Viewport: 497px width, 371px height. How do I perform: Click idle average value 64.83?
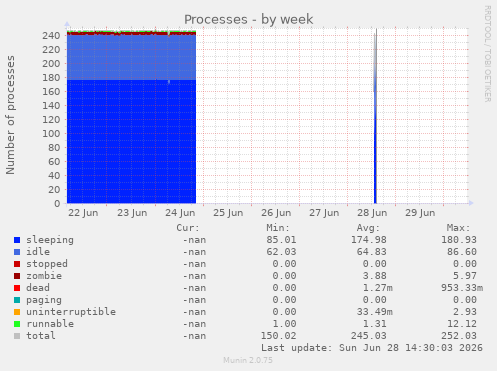pyautogui.click(x=372, y=252)
